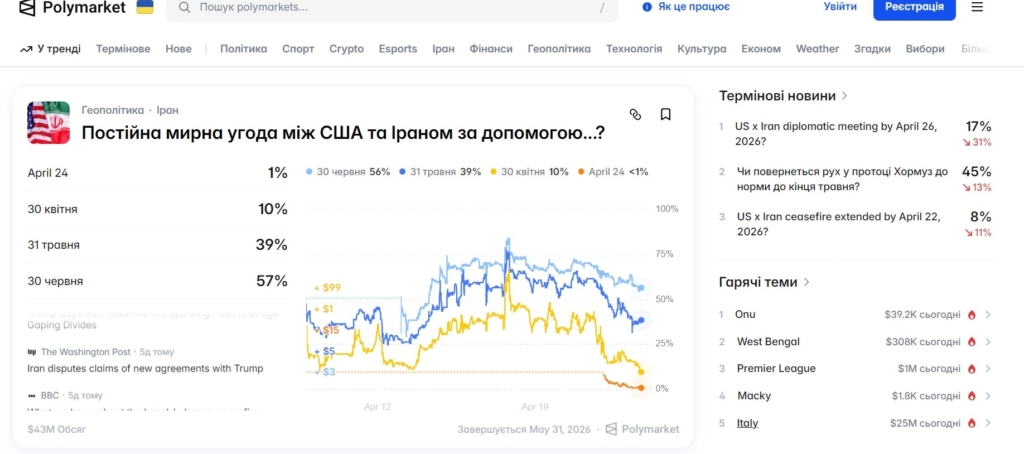Click the 'Увійти' login link

[x=840, y=7]
